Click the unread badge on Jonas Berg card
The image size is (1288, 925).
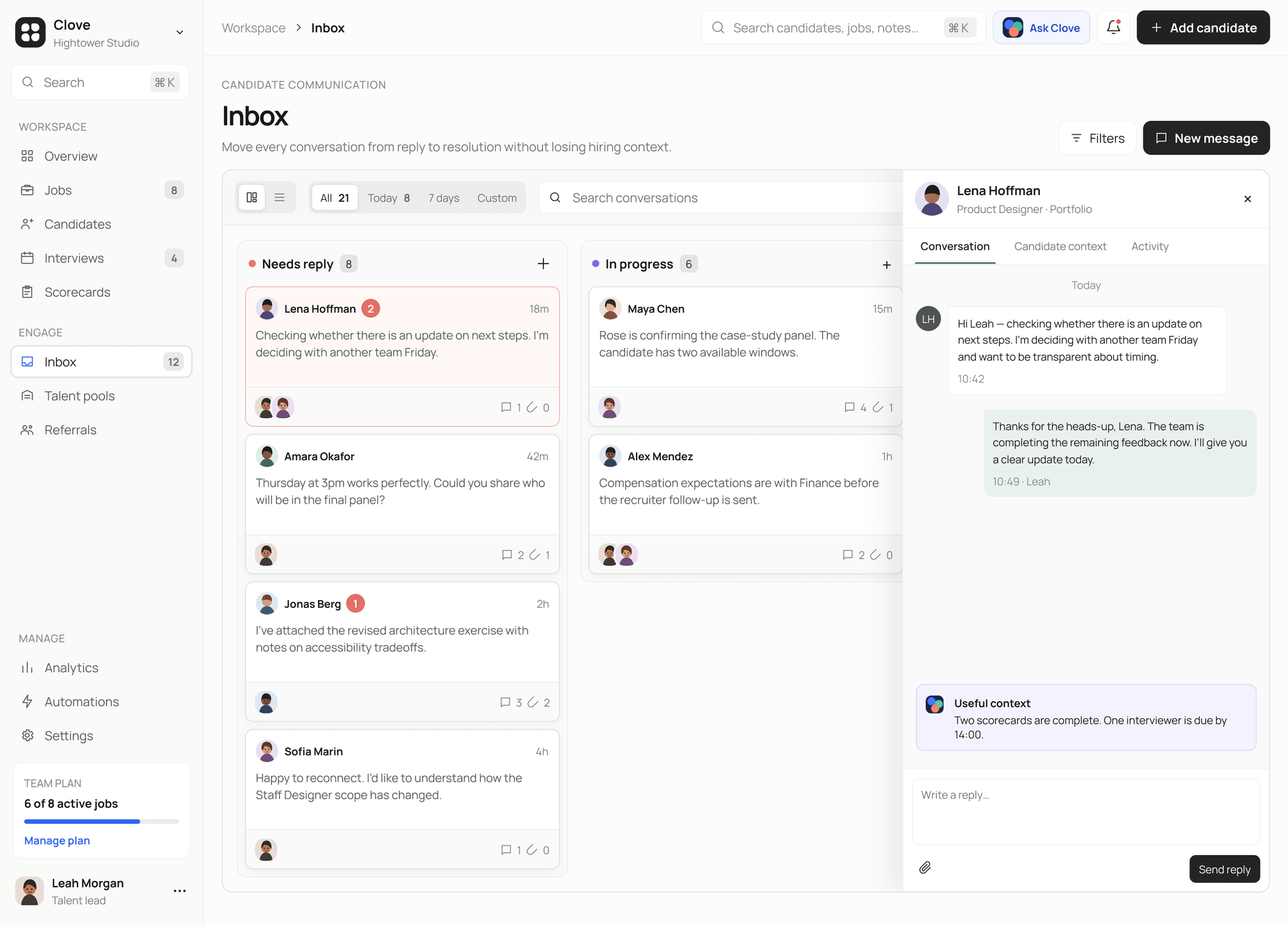[x=355, y=604]
